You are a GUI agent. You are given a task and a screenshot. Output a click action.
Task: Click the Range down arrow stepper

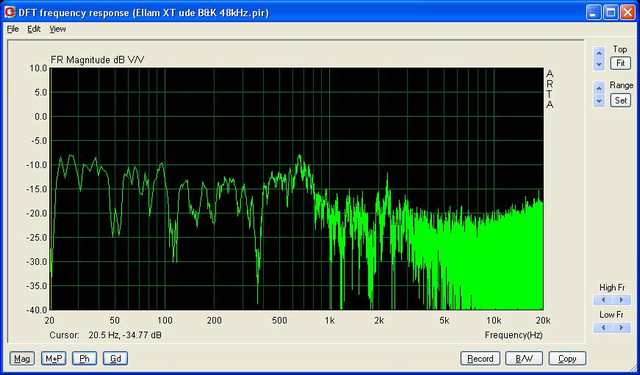tap(599, 100)
